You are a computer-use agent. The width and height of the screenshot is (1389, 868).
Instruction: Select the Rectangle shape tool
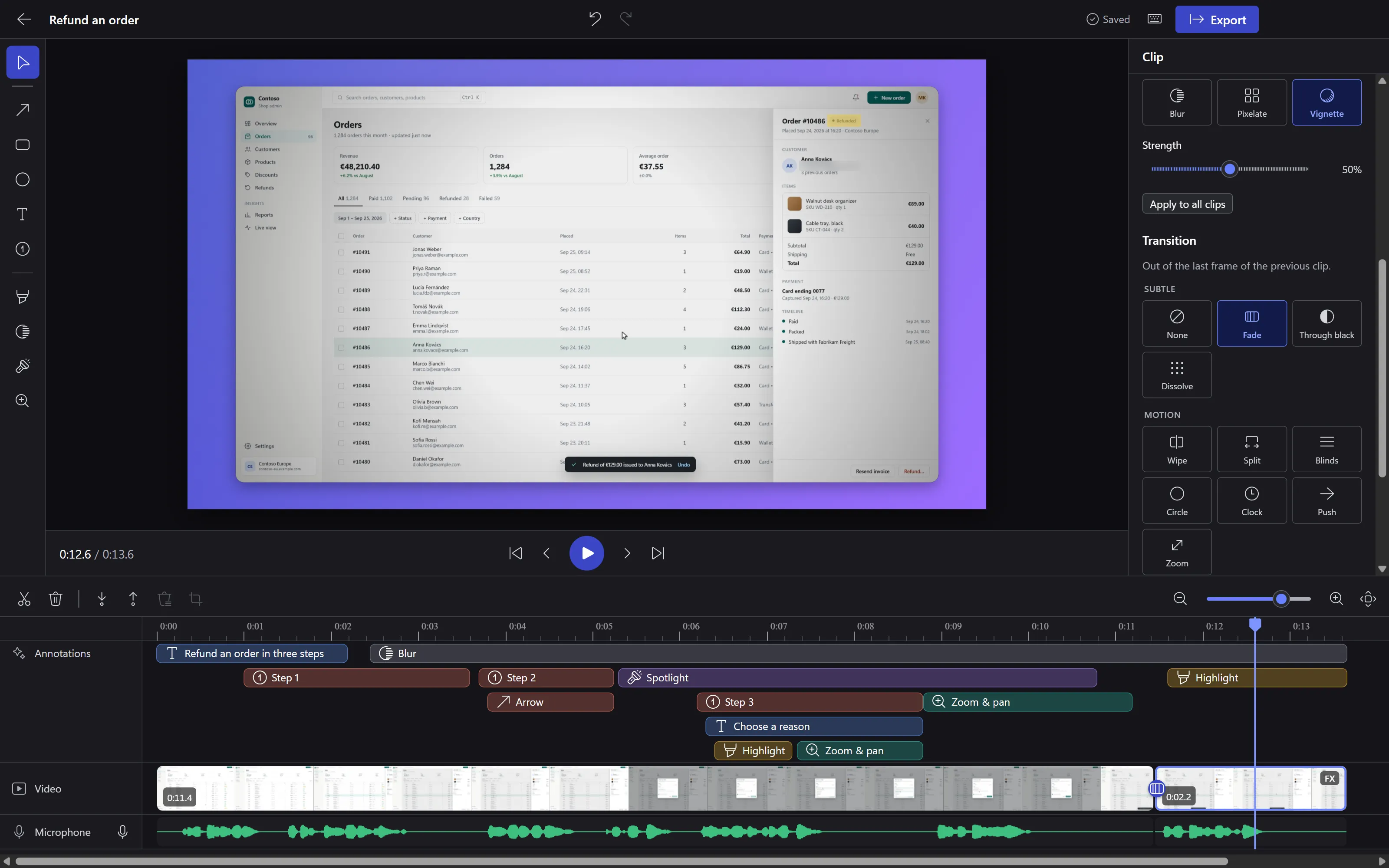pos(23,145)
